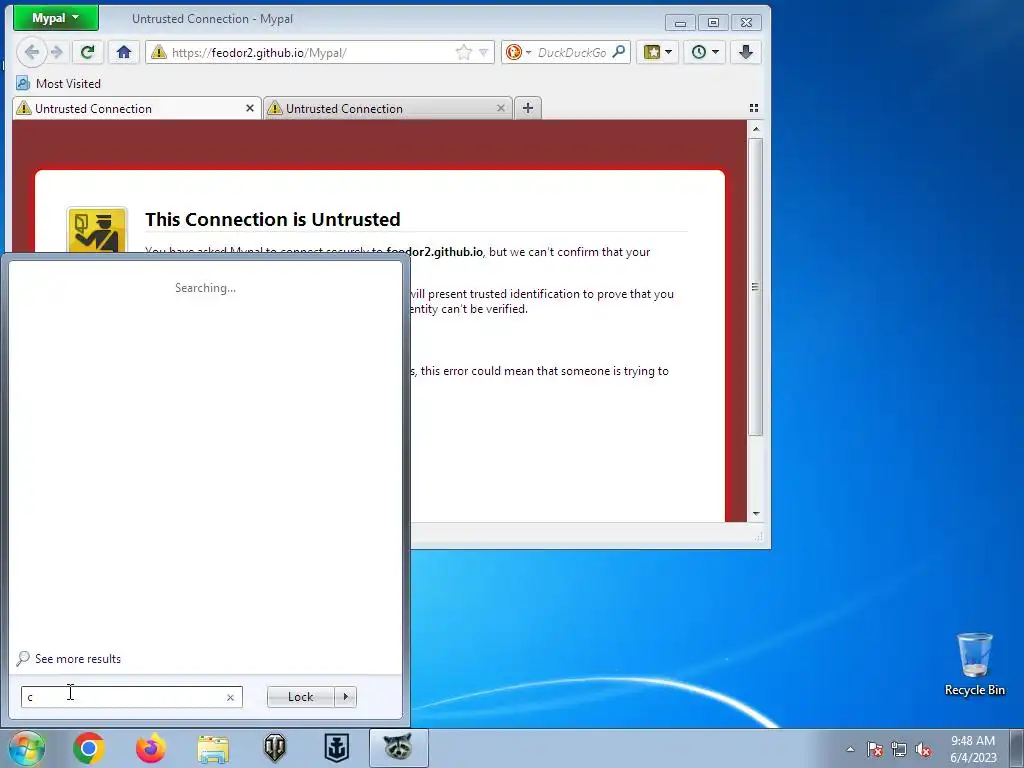This screenshot has height=768, width=1024.
Task: Open Action Center flag tray icon
Action: [x=875, y=749]
